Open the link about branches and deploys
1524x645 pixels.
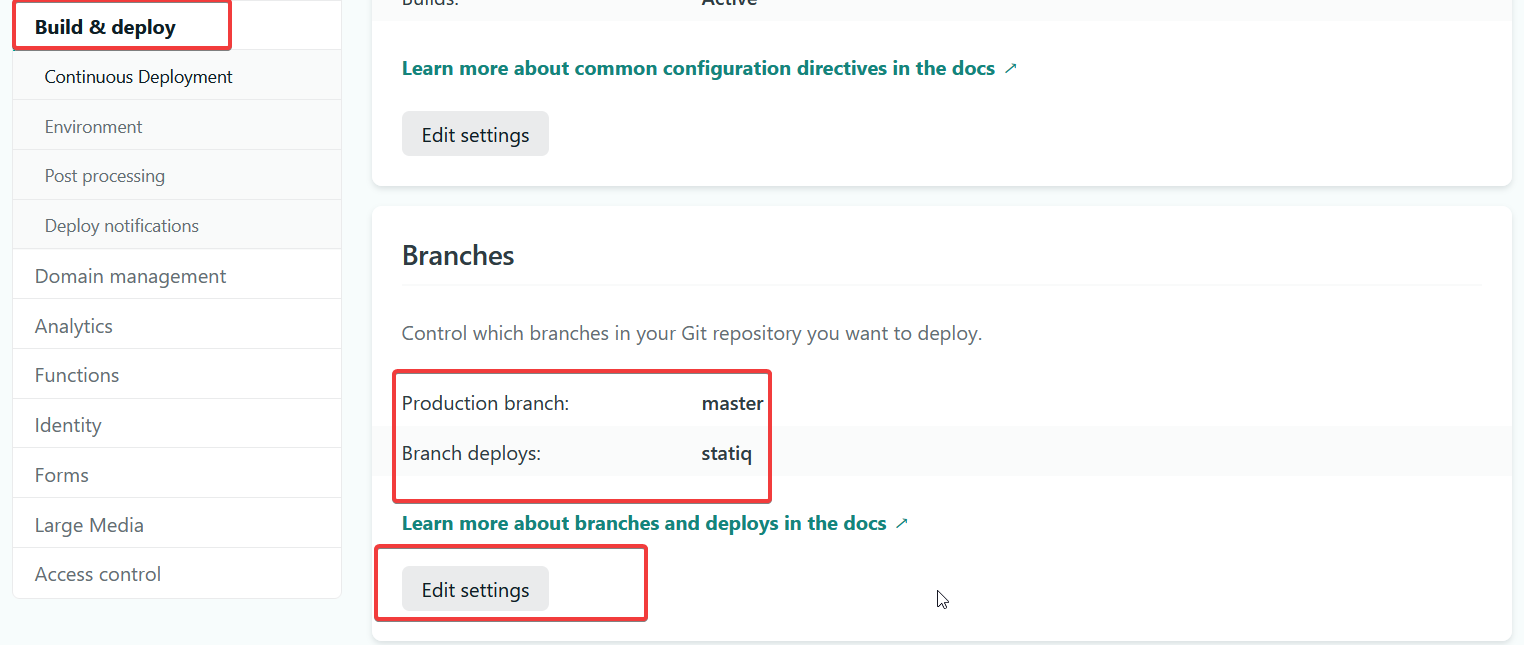643,523
